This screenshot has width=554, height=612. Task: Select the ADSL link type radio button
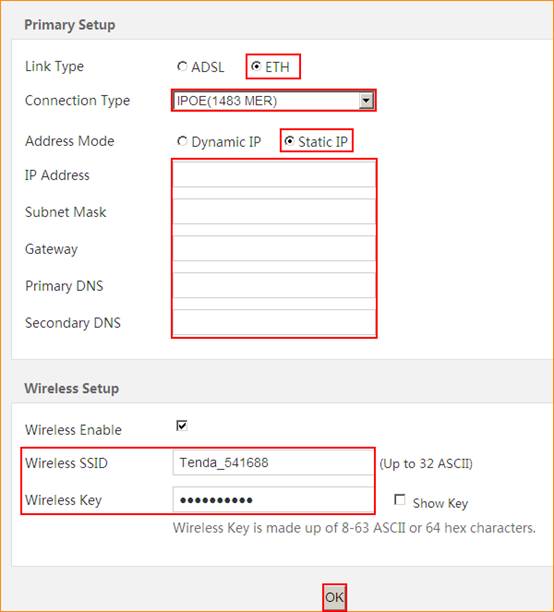tap(182, 67)
